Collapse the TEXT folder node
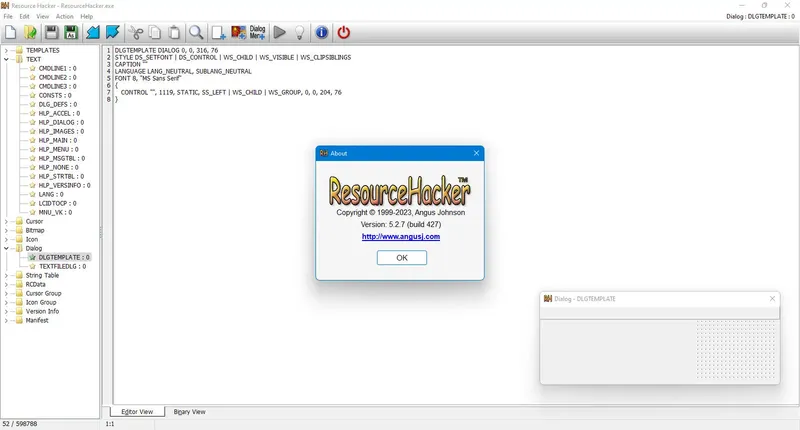The height and width of the screenshot is (430, 800). (6, 59)
